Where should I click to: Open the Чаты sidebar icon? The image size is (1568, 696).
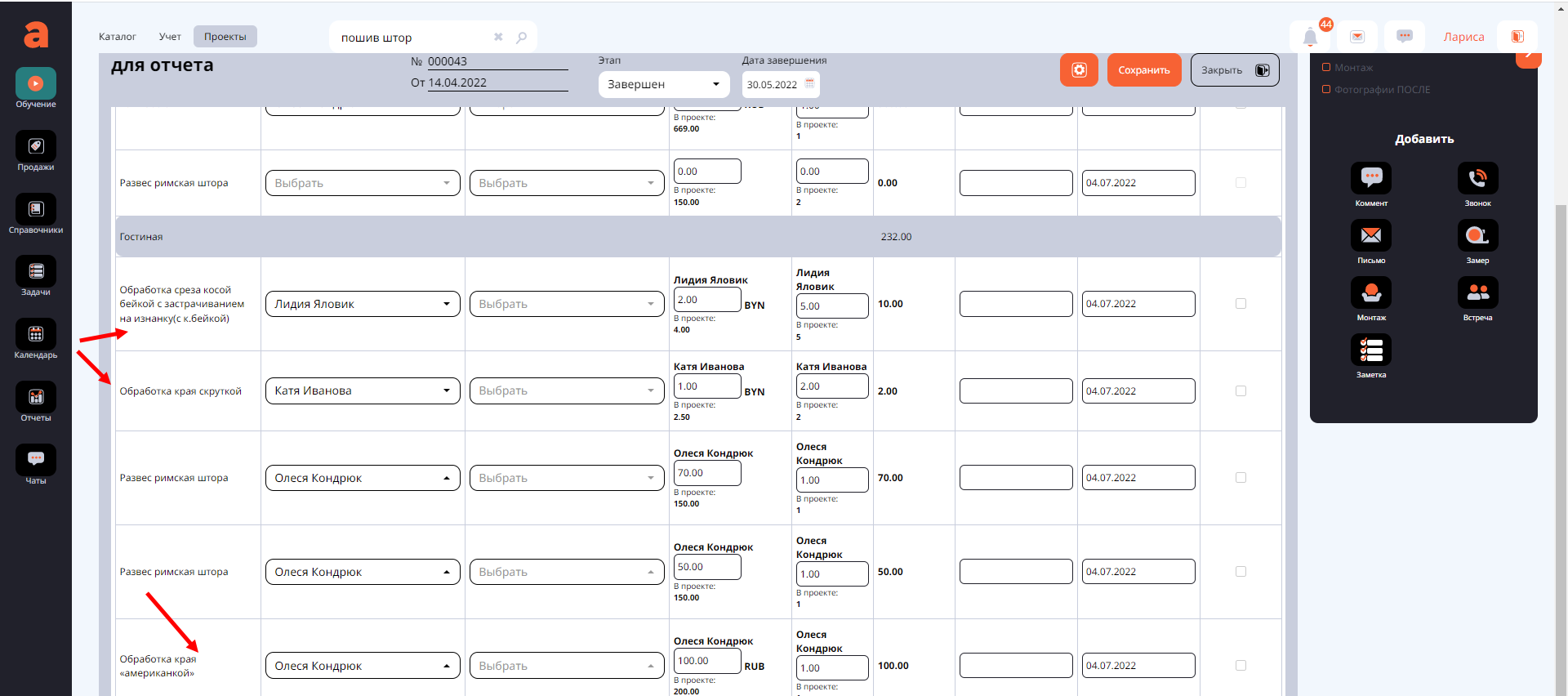[36, 461]
